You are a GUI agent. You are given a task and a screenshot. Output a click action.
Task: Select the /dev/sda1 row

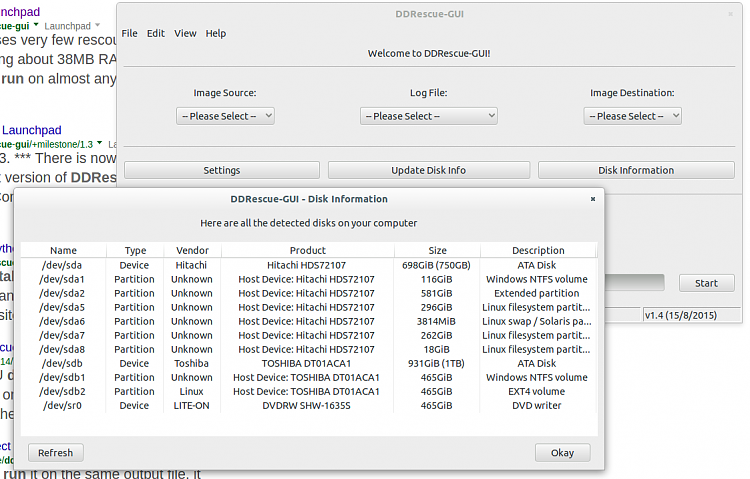[x=309, y=279]
